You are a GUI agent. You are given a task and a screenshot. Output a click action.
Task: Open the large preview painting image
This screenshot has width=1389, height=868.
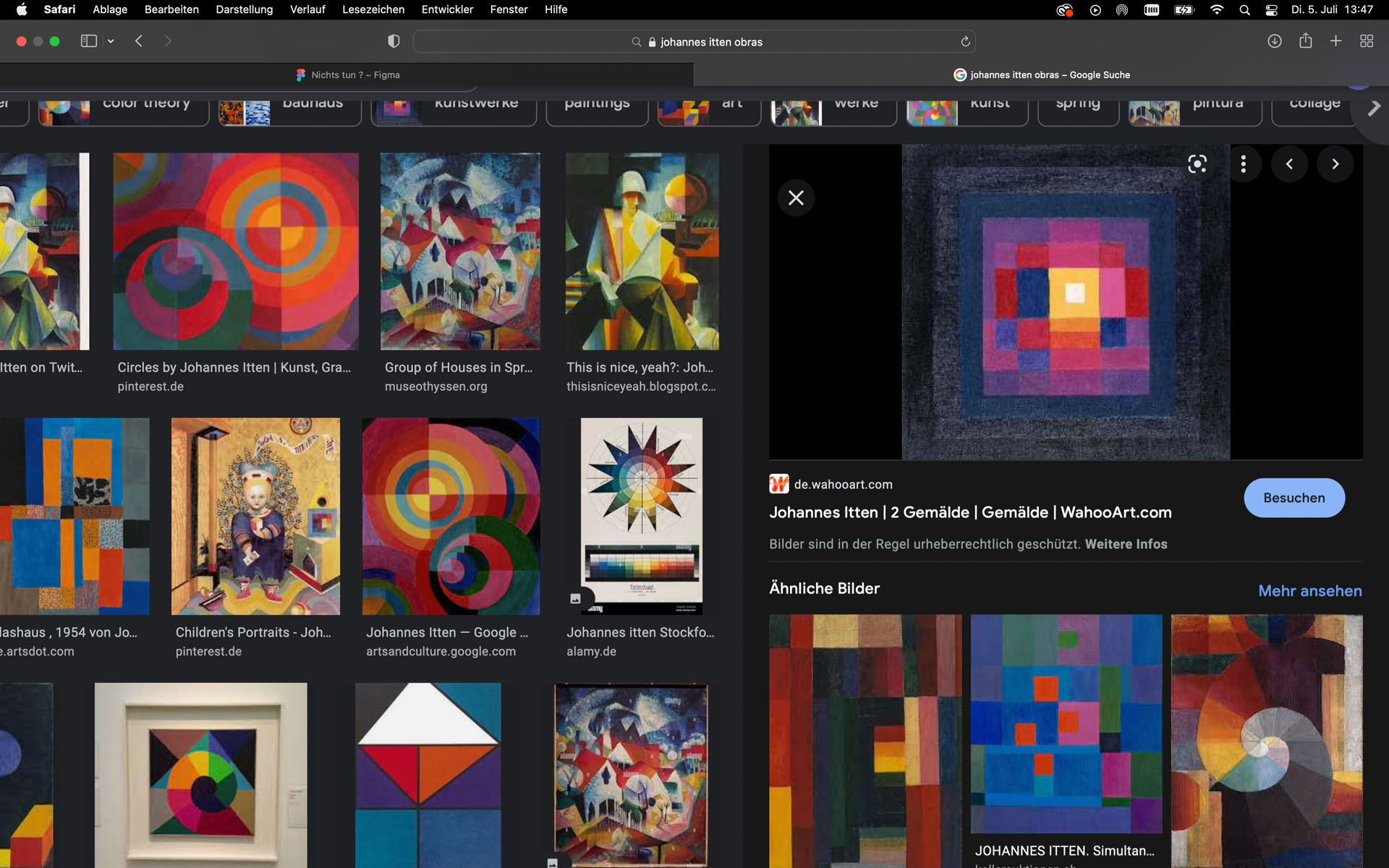click(1066, 302)
